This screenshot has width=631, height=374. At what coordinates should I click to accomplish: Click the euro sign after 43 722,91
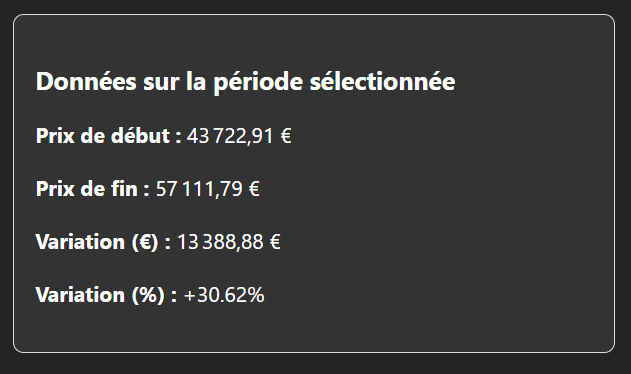tap(286, 136)
